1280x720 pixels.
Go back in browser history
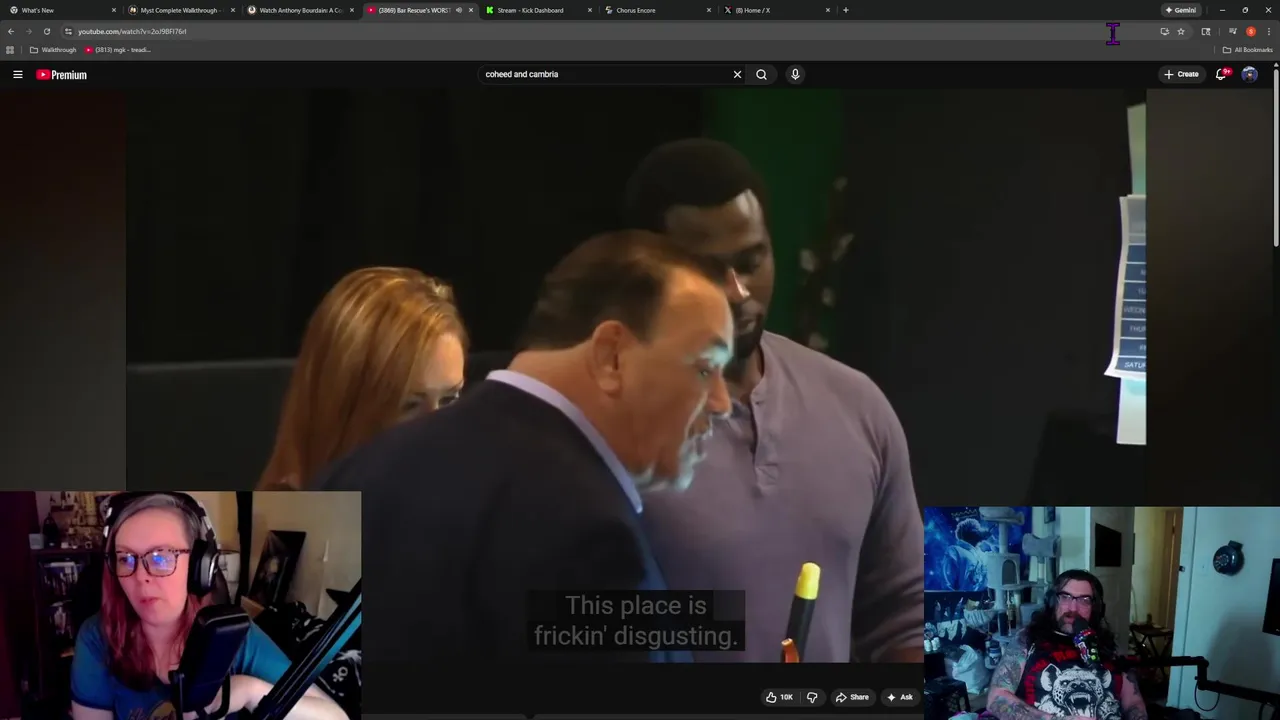(x=11, y=31)
